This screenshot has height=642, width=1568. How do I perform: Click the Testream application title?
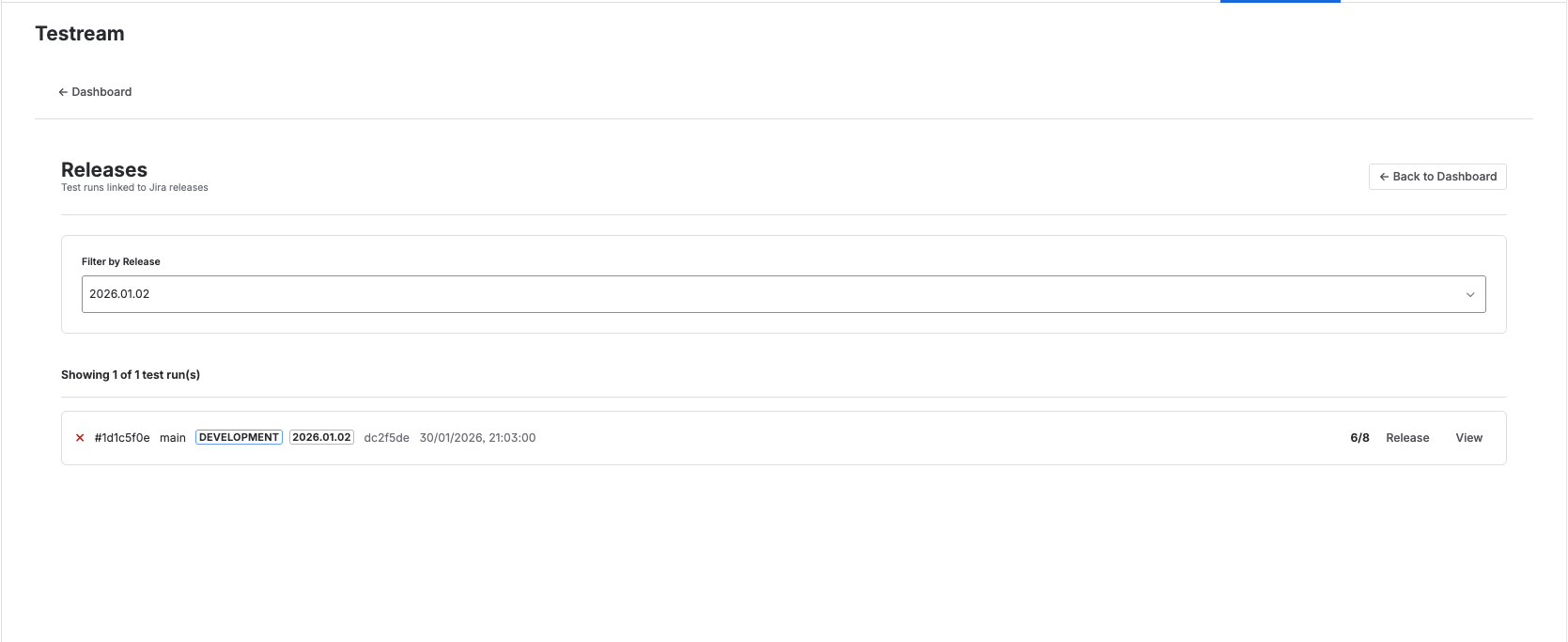pos(79,33)
